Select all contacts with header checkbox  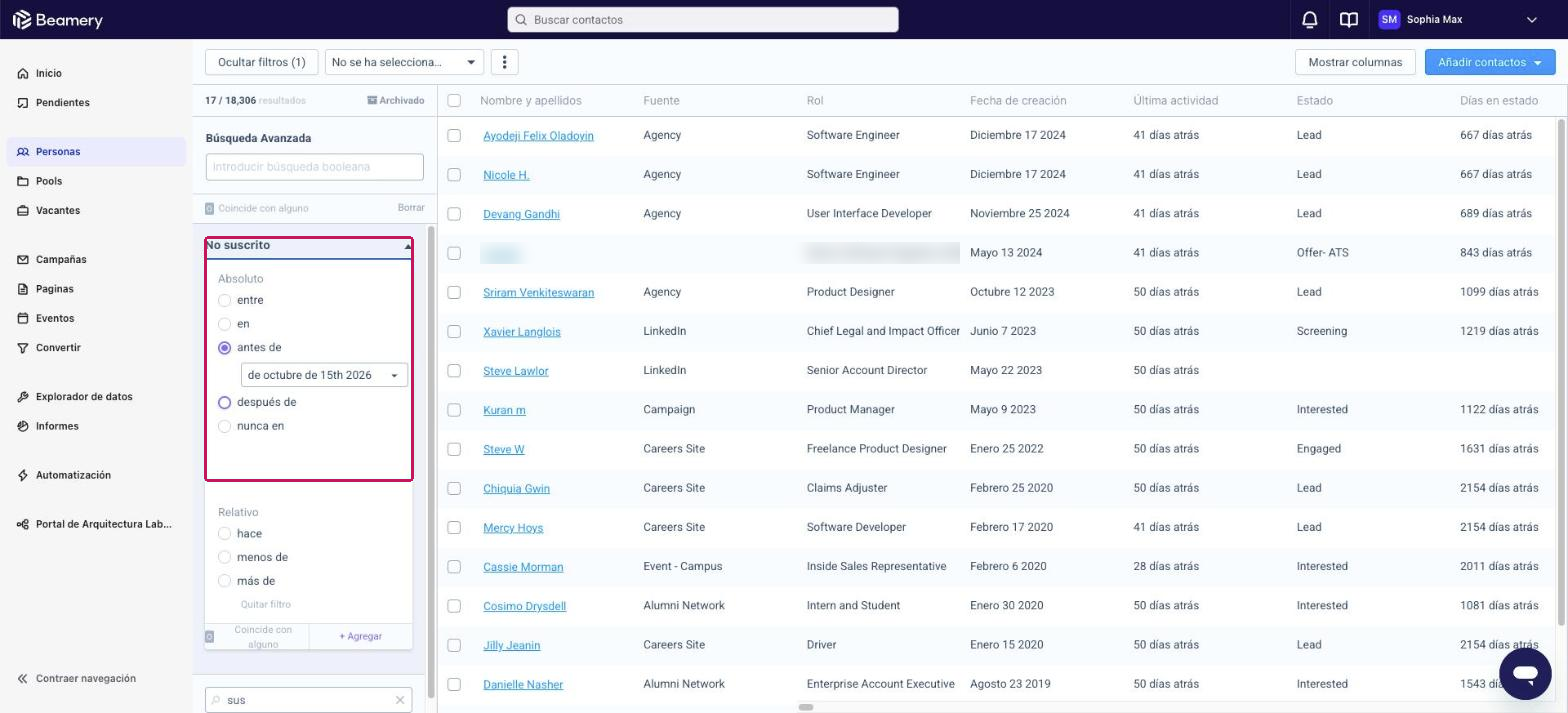click(x=454, y=100)
